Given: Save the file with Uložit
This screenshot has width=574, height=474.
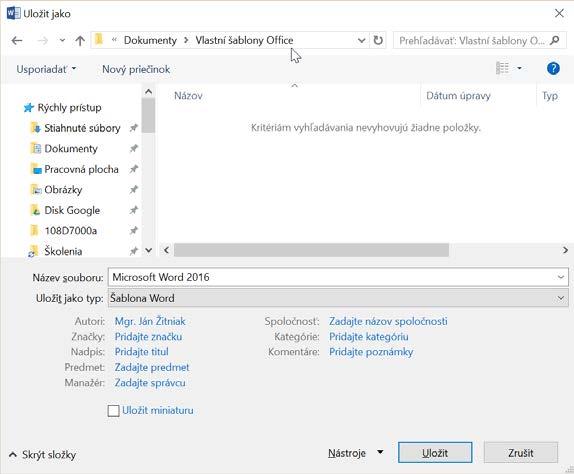Looking at the screenshot, I should tap(435, 453).
